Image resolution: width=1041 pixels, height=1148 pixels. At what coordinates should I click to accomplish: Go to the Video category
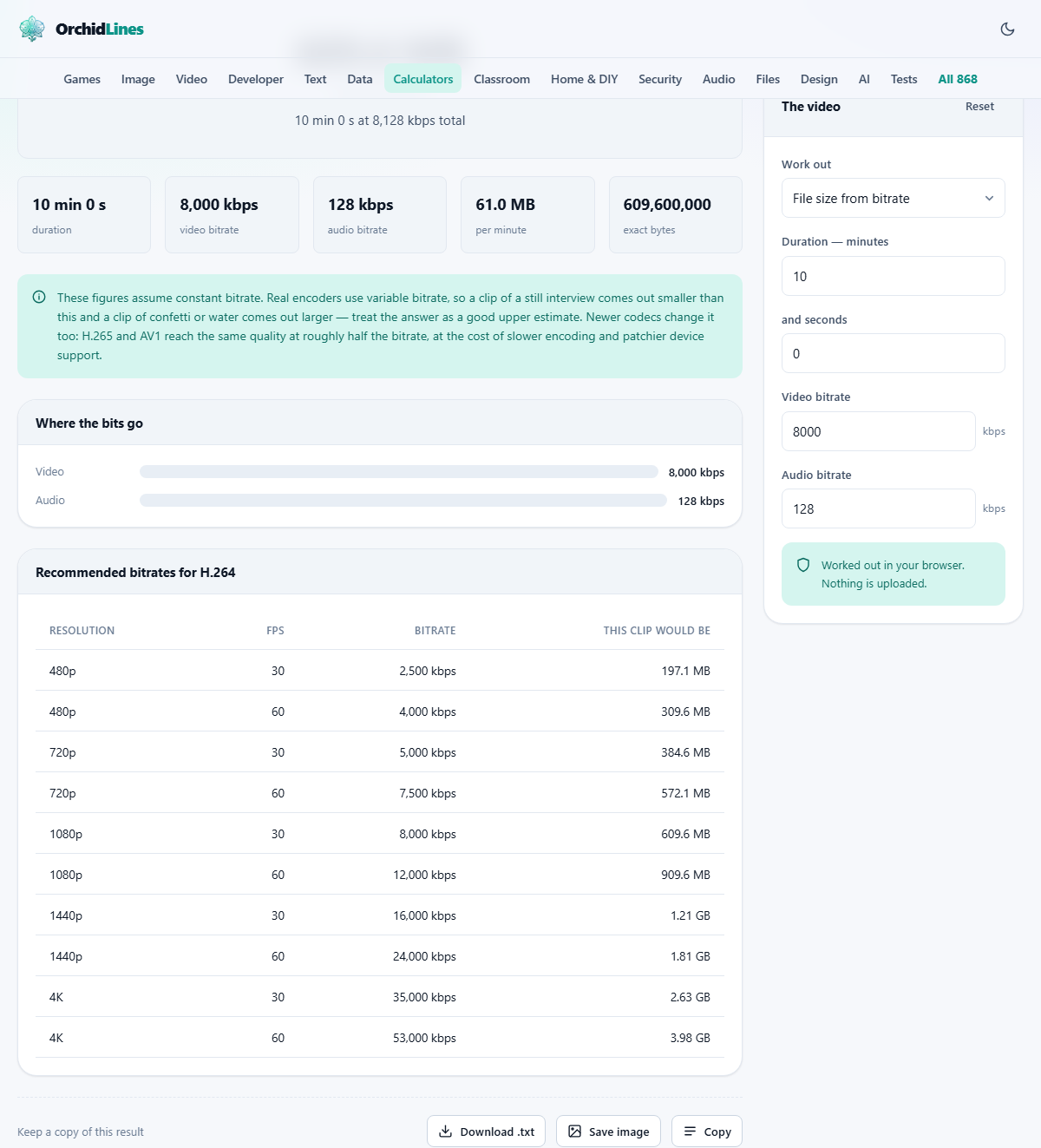point(192,79)
